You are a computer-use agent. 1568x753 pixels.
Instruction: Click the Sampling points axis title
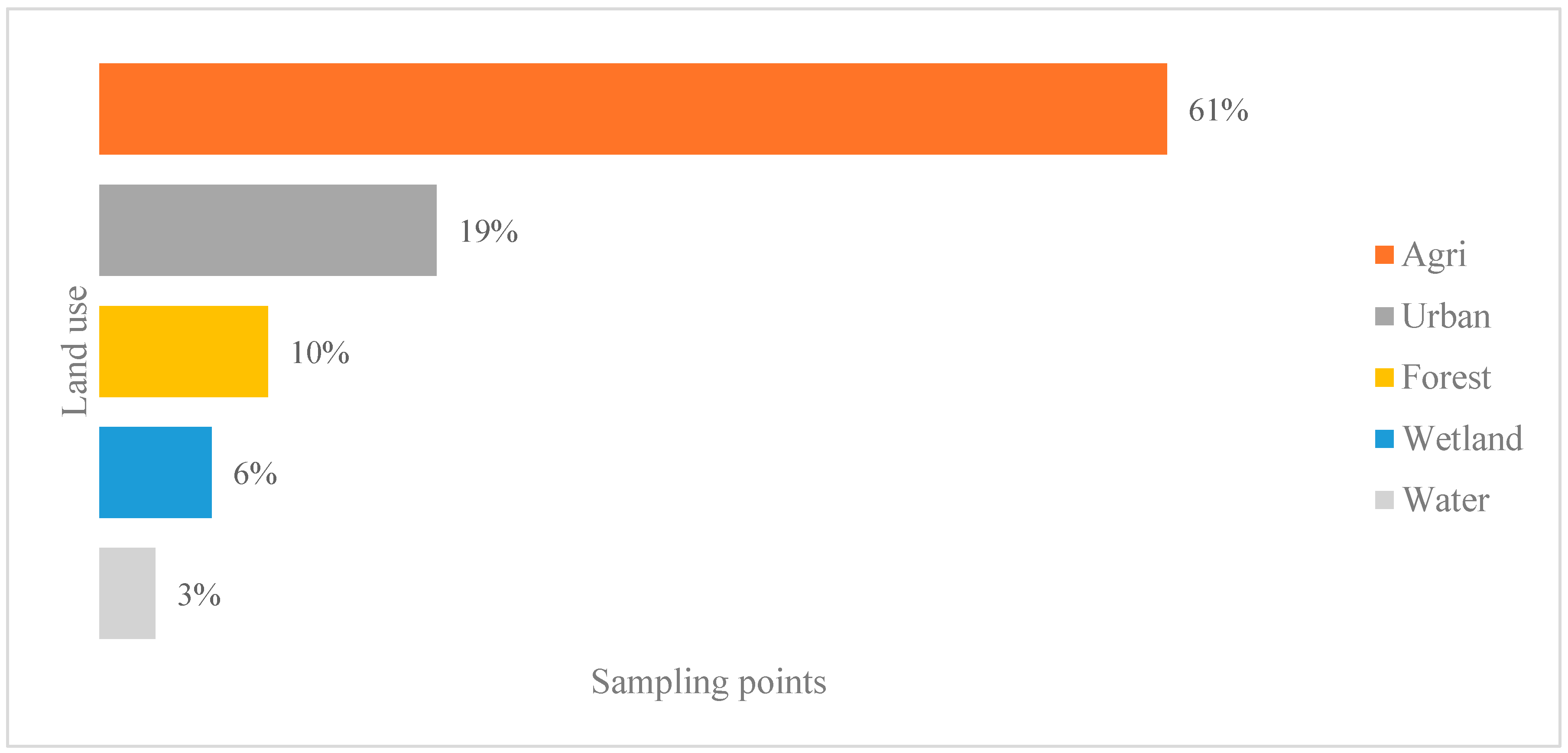708,682
